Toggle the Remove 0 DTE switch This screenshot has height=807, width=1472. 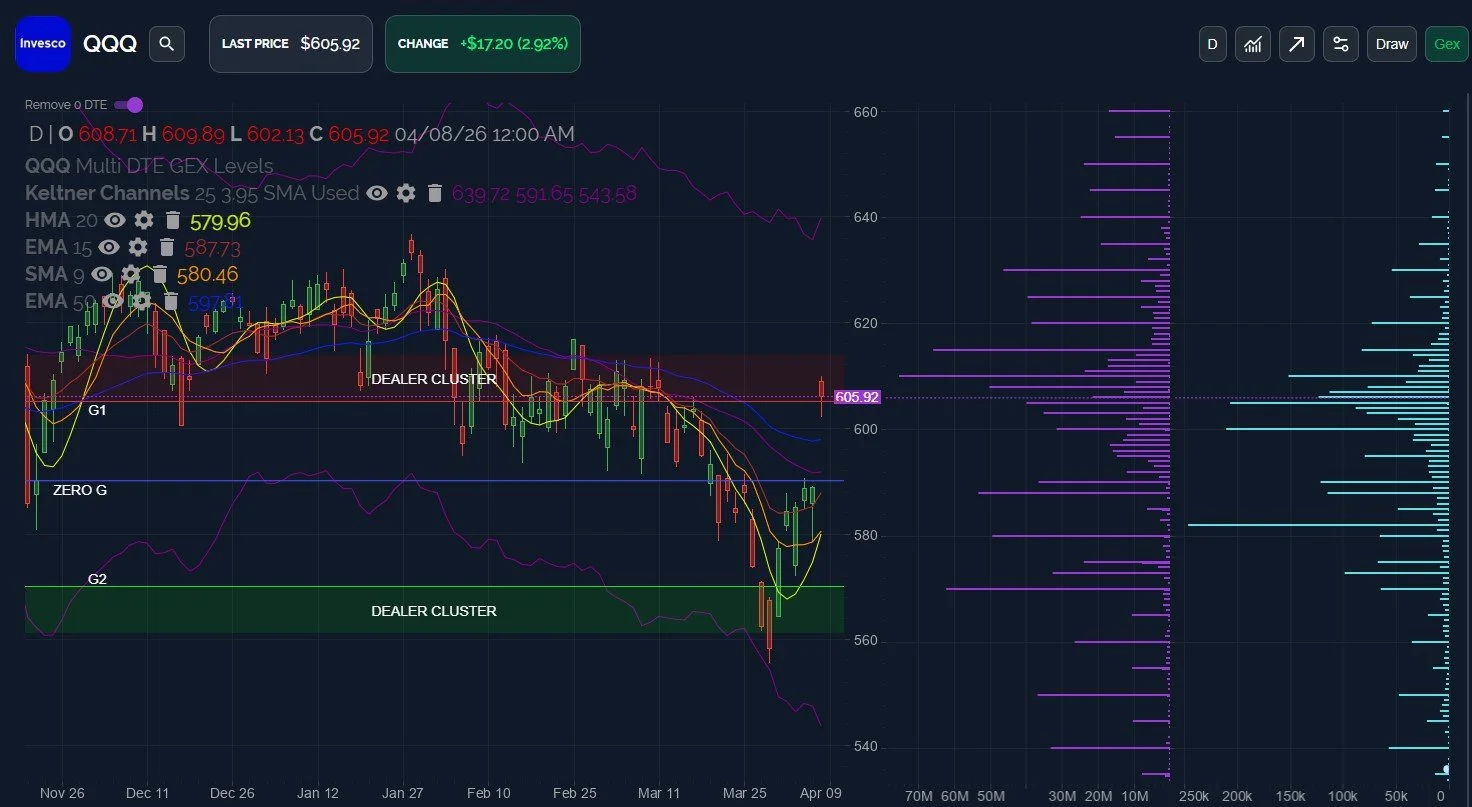point(129,105)
